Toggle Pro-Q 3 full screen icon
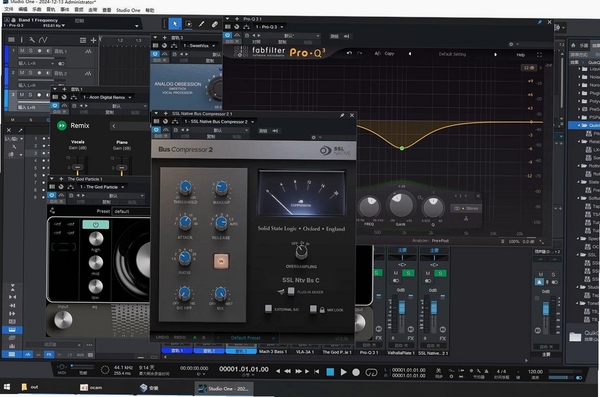Viewport: 600px width, 397px height. coord(539,55)
